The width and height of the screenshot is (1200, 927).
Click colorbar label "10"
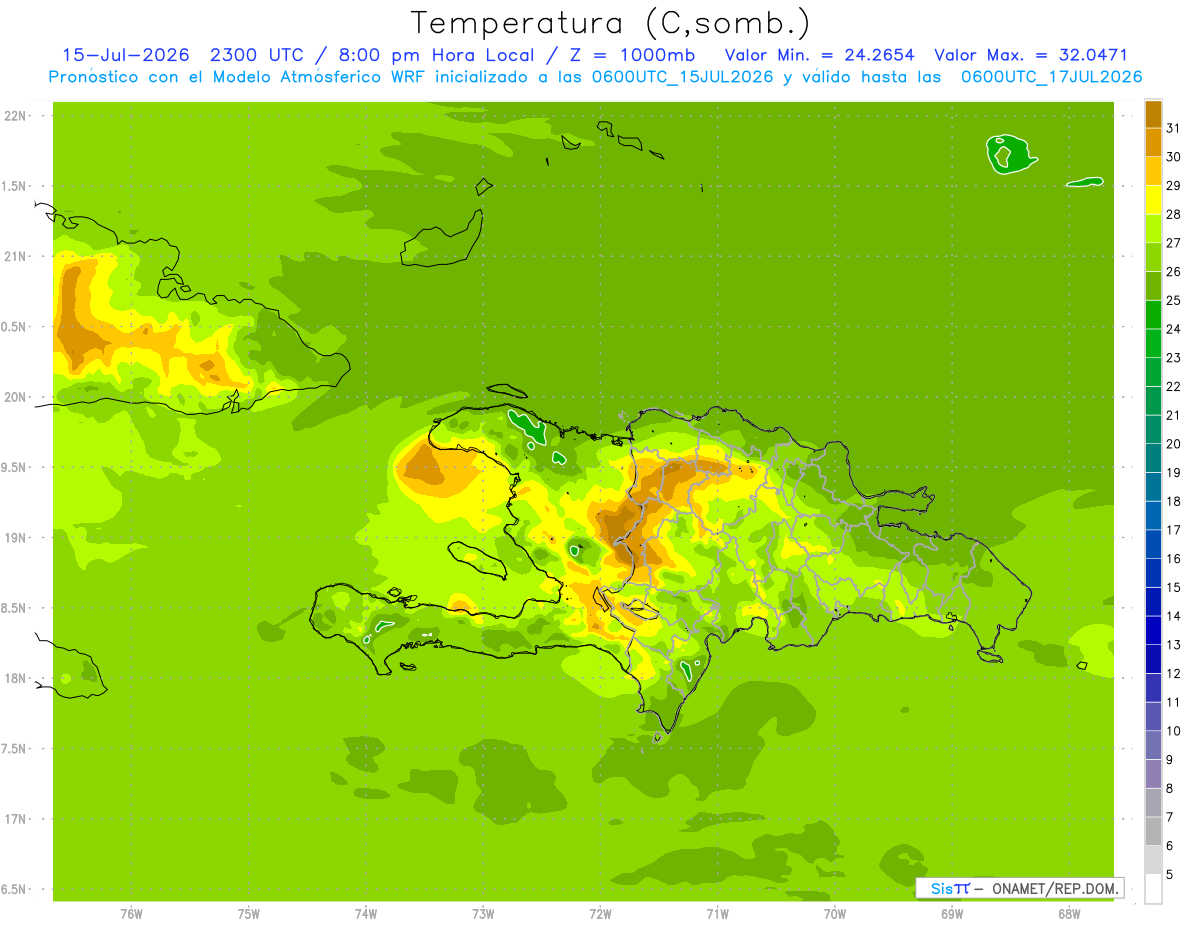click(1173, 731)
